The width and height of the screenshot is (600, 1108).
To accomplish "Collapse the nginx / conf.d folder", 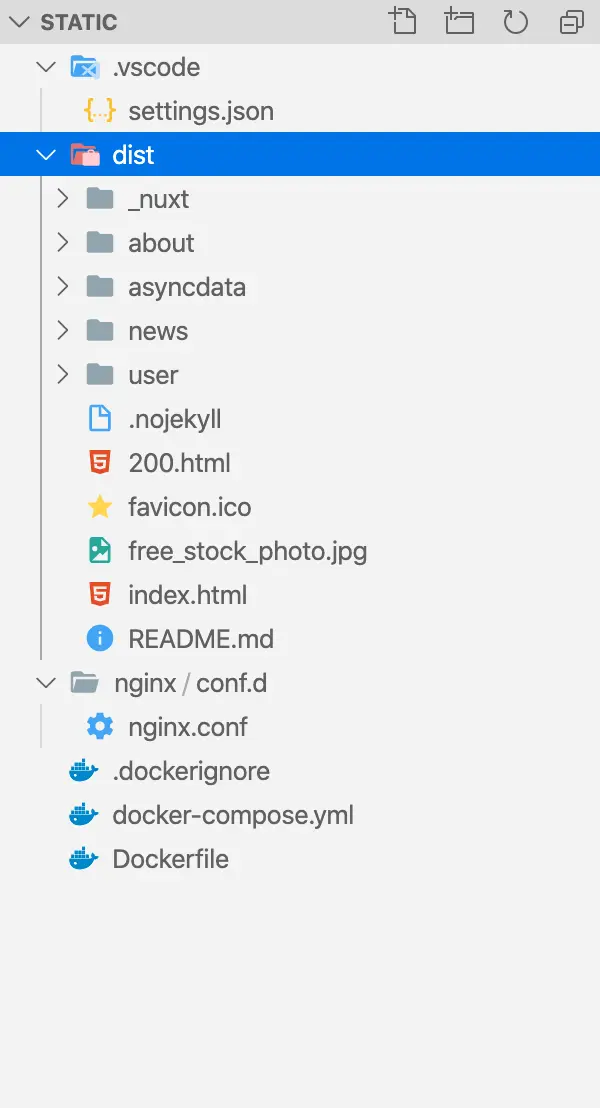I will (x=46, y=683).
